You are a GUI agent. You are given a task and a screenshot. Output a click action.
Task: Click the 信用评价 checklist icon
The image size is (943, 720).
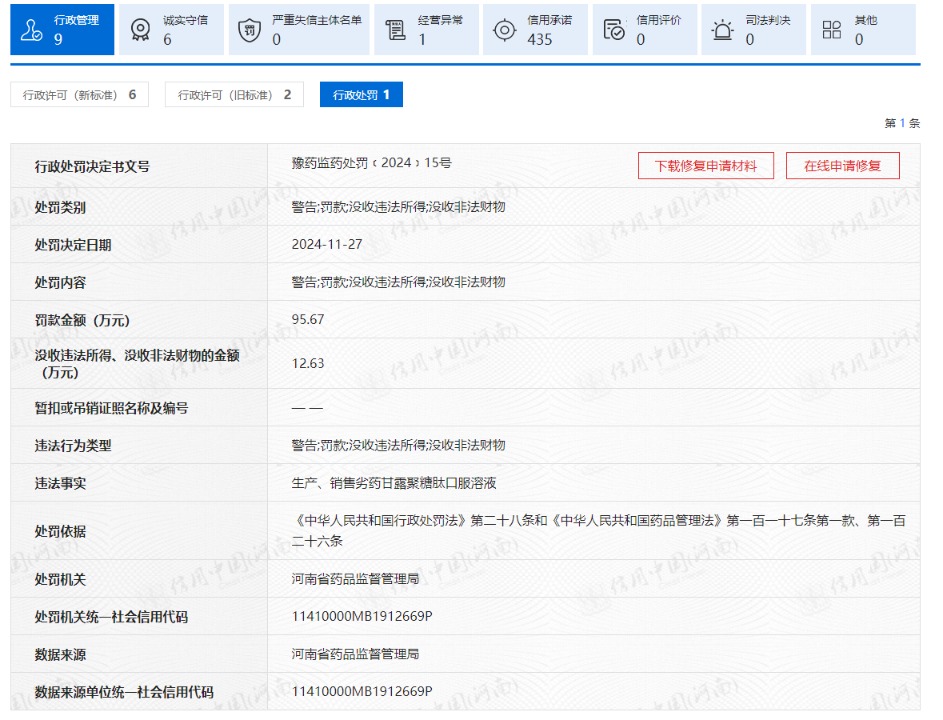(x=613, y=30)
